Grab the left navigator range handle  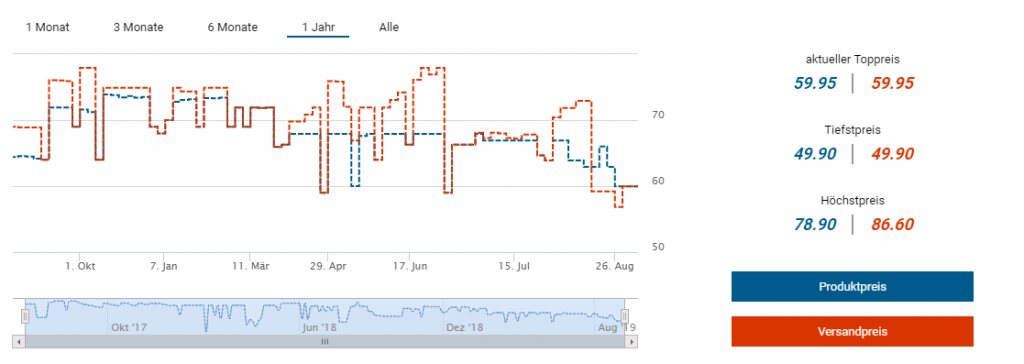[x=25, y=316]
